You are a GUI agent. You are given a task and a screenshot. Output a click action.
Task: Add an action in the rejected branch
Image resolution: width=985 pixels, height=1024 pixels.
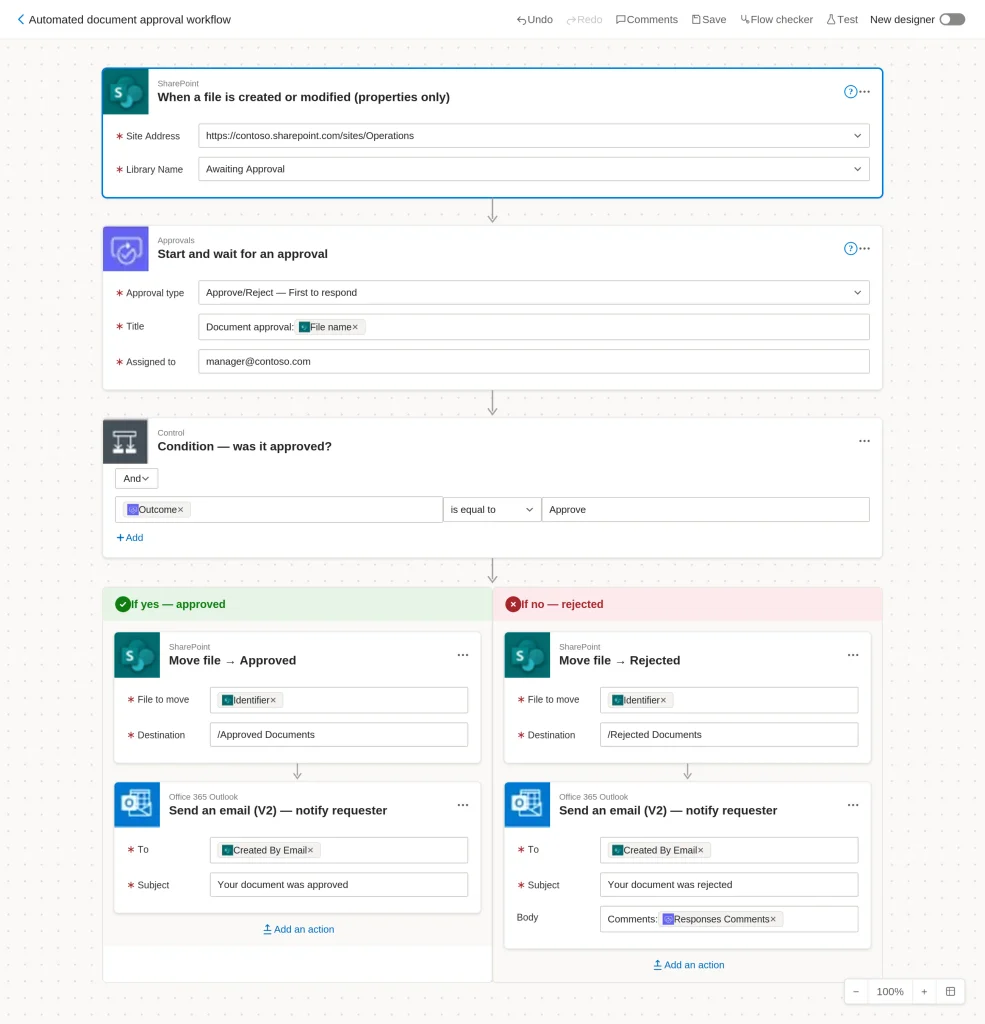(x=688, y=965)
